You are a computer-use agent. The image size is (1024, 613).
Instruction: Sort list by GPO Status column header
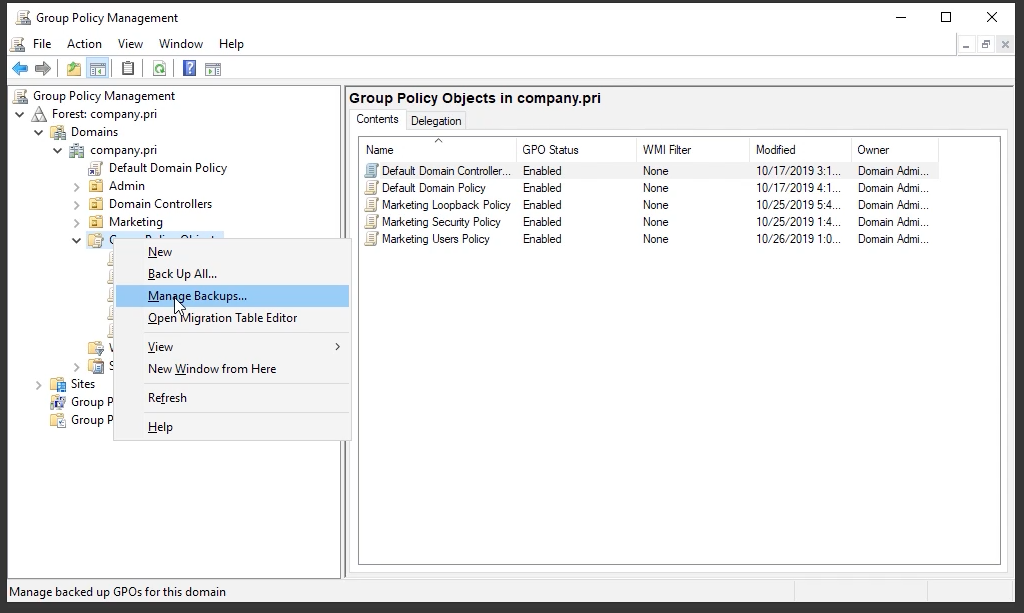click(550, 150)
